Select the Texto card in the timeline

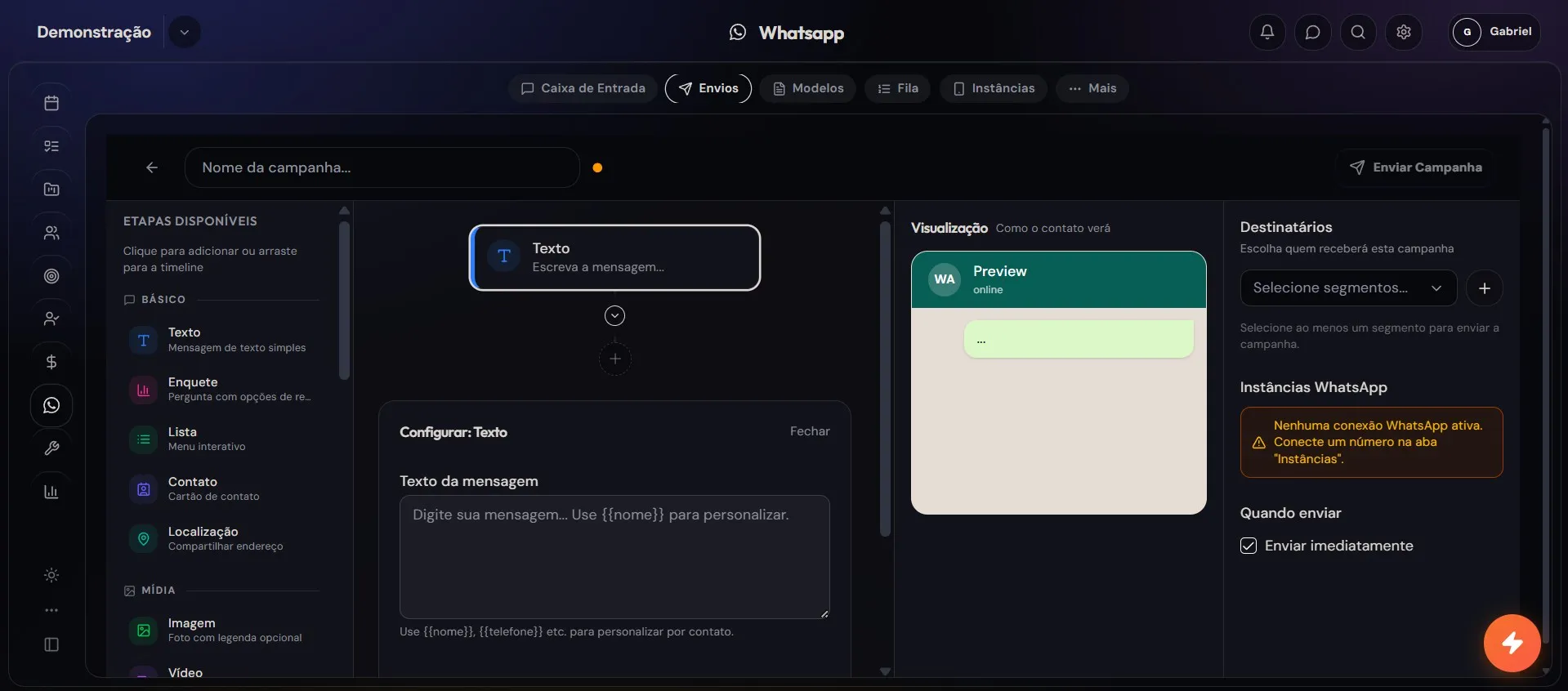[x=614, y=257]
